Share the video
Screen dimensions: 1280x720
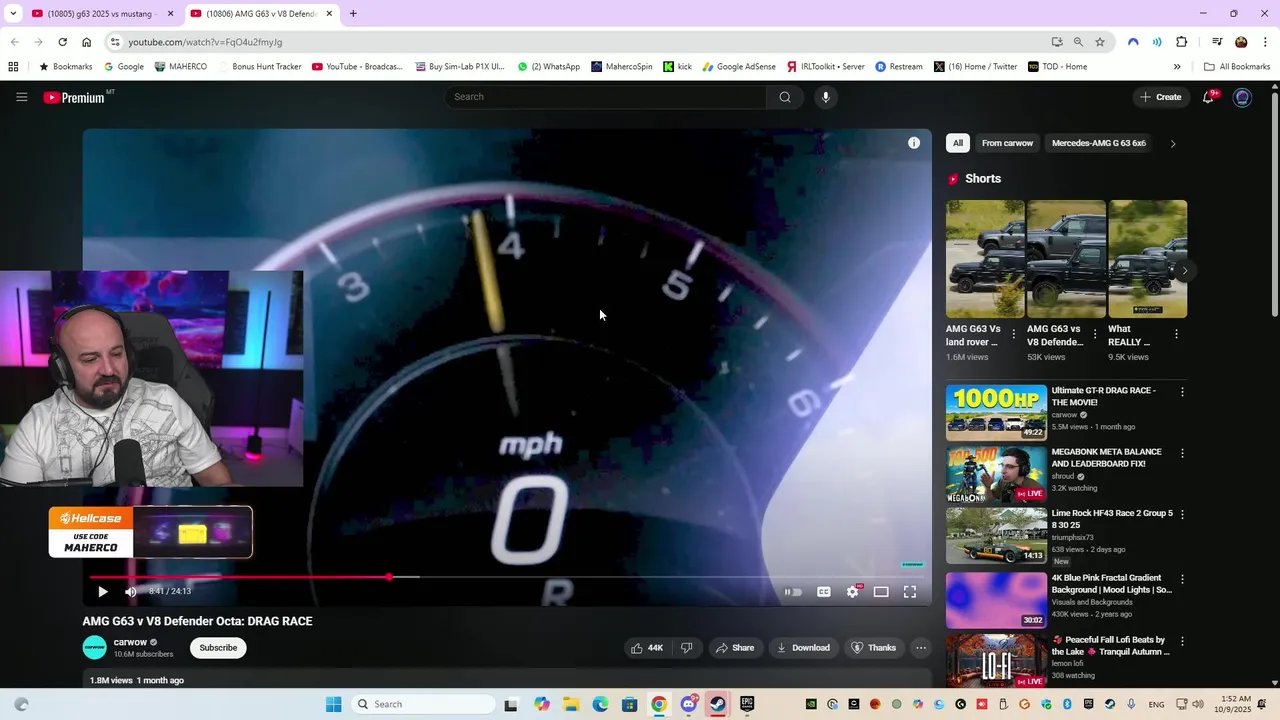point(735,648)
